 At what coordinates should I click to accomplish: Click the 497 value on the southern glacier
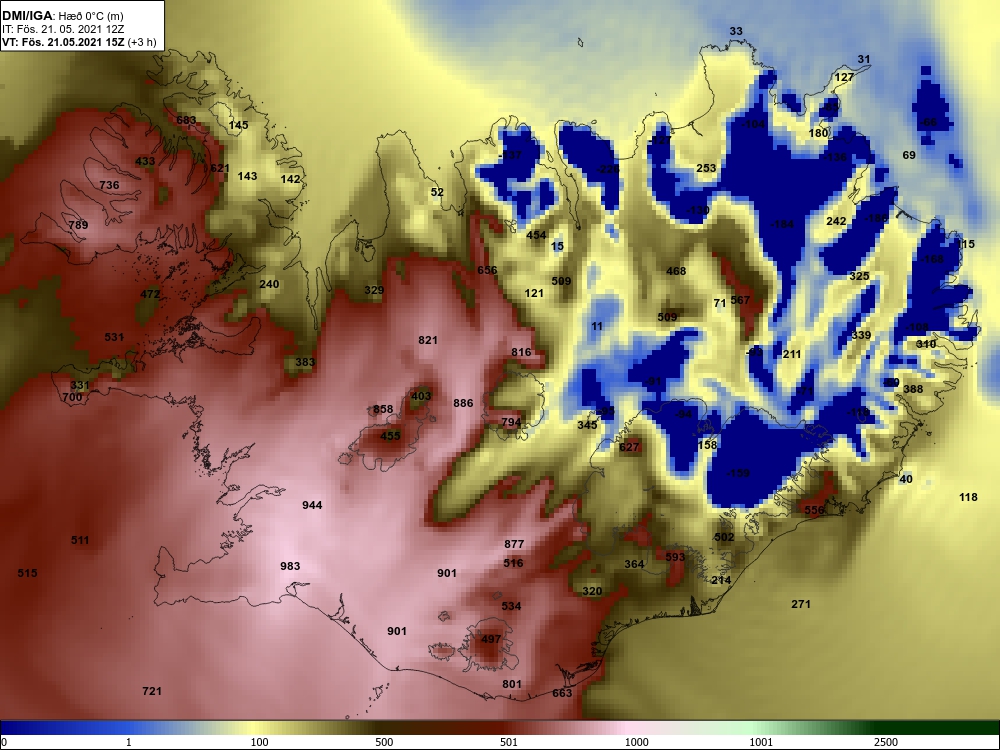491,639
